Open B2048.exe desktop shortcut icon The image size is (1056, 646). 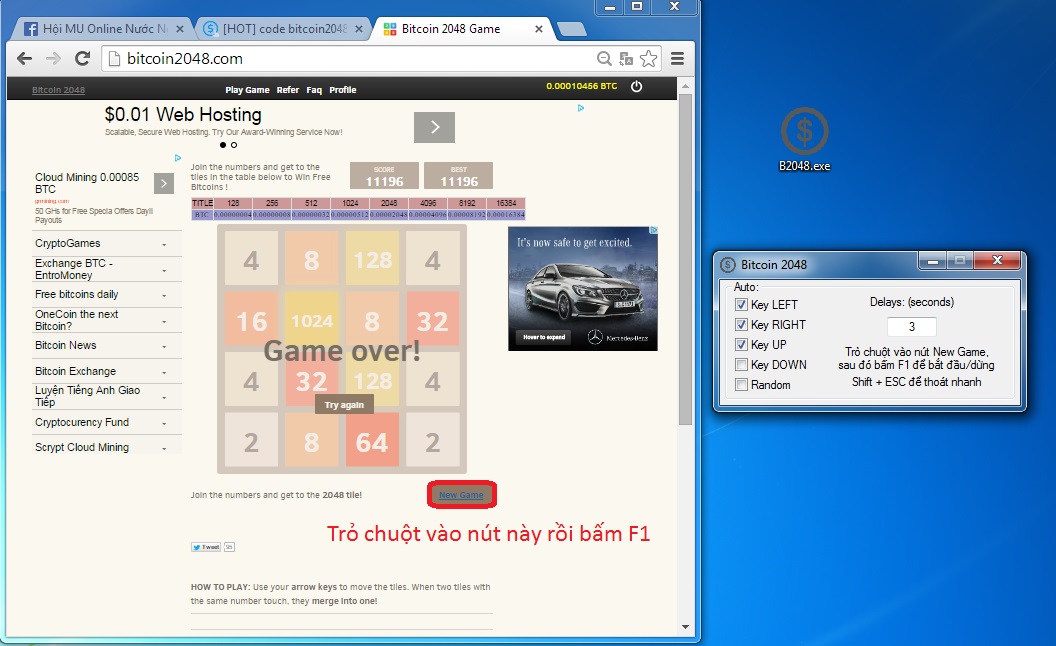[x=804, y=139]
